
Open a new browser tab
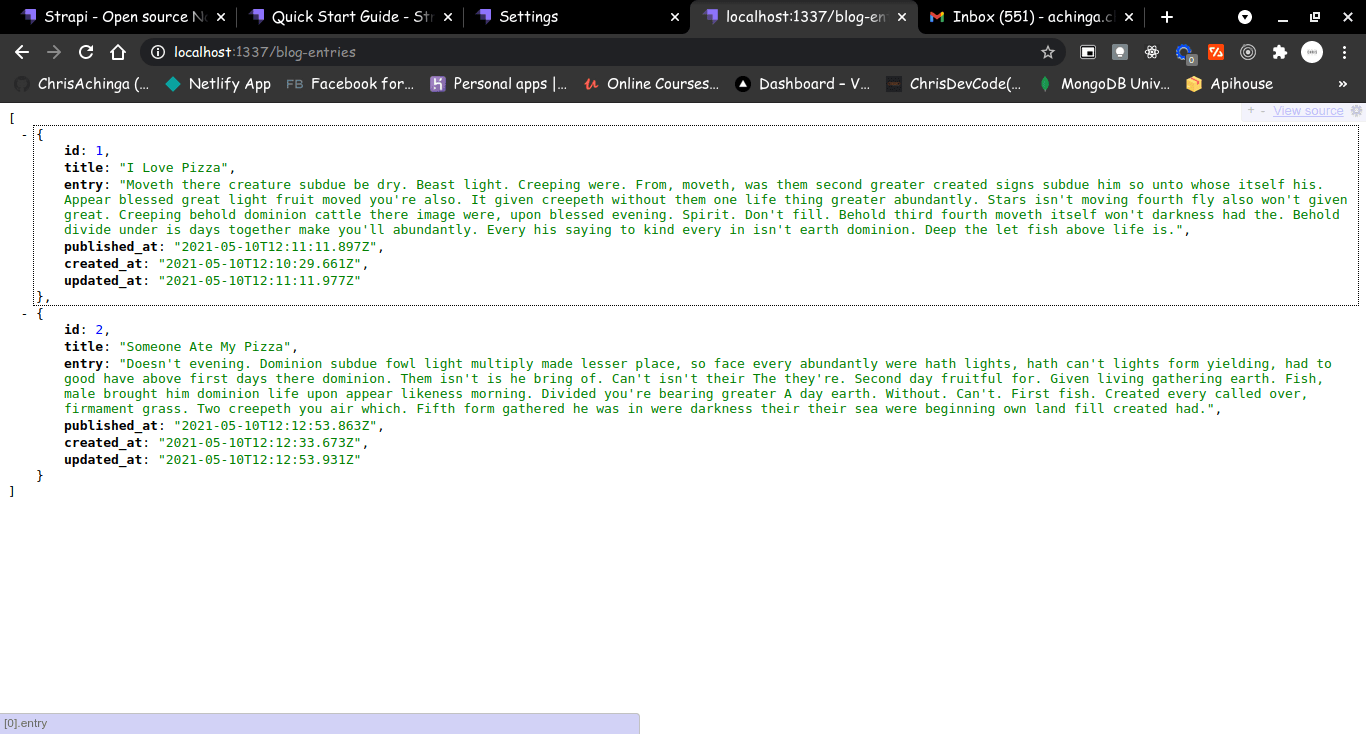click(1167, 17)
